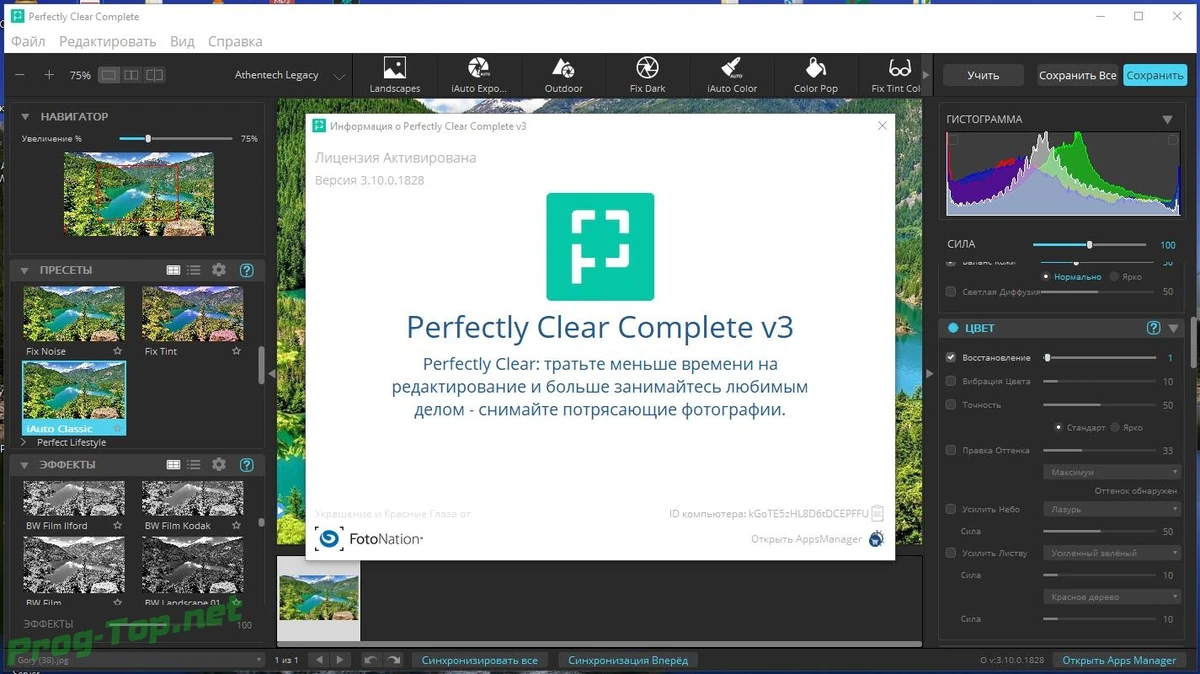Screen dimensions: 1200x674
Task: Select side-by-side view mode icon
Action: coord(133,75)
